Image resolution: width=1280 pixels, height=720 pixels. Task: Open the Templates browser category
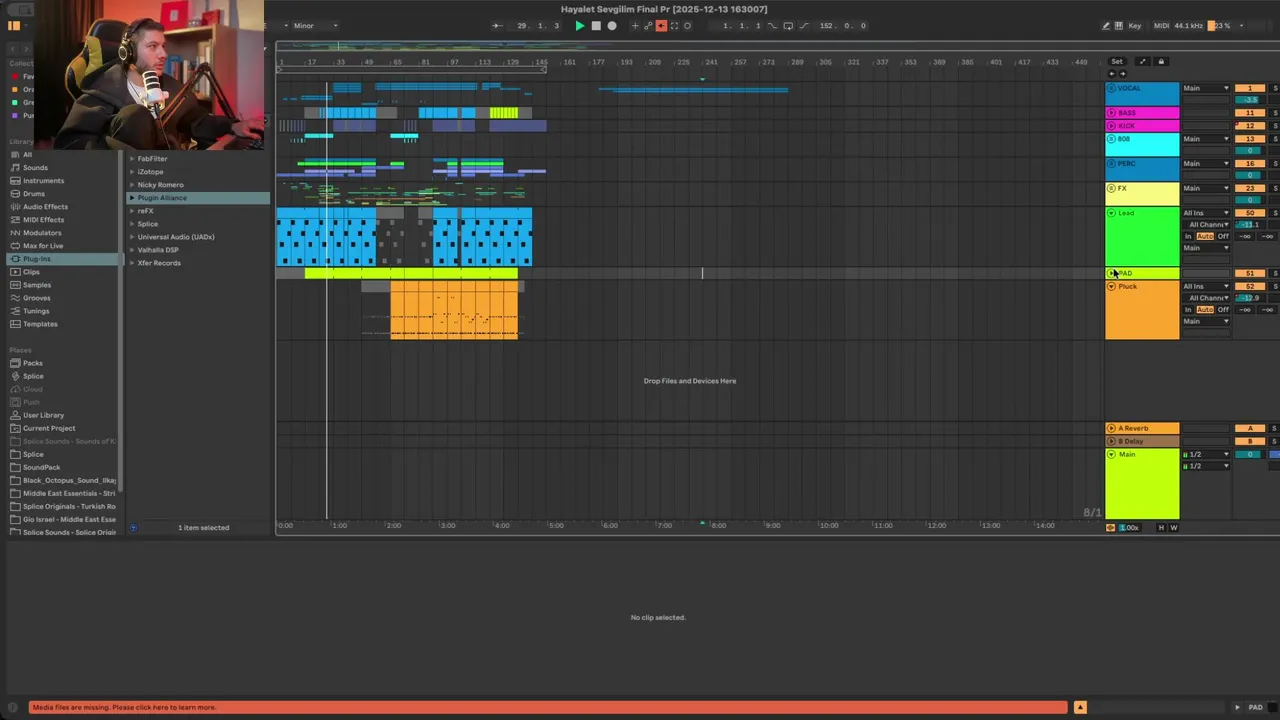[x=40, y=324]
